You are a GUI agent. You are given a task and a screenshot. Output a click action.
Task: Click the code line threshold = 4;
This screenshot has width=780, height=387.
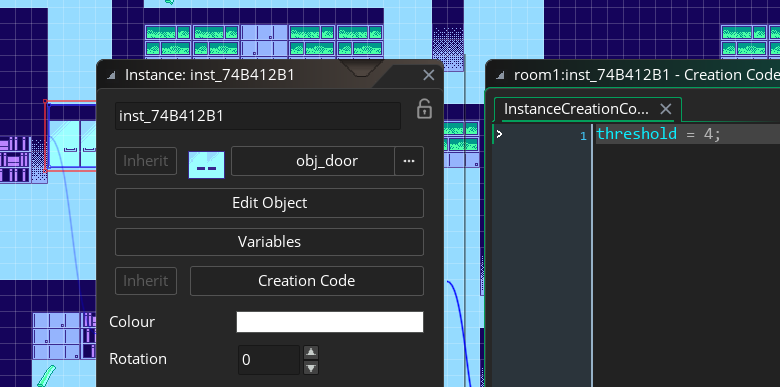[658, 134]
